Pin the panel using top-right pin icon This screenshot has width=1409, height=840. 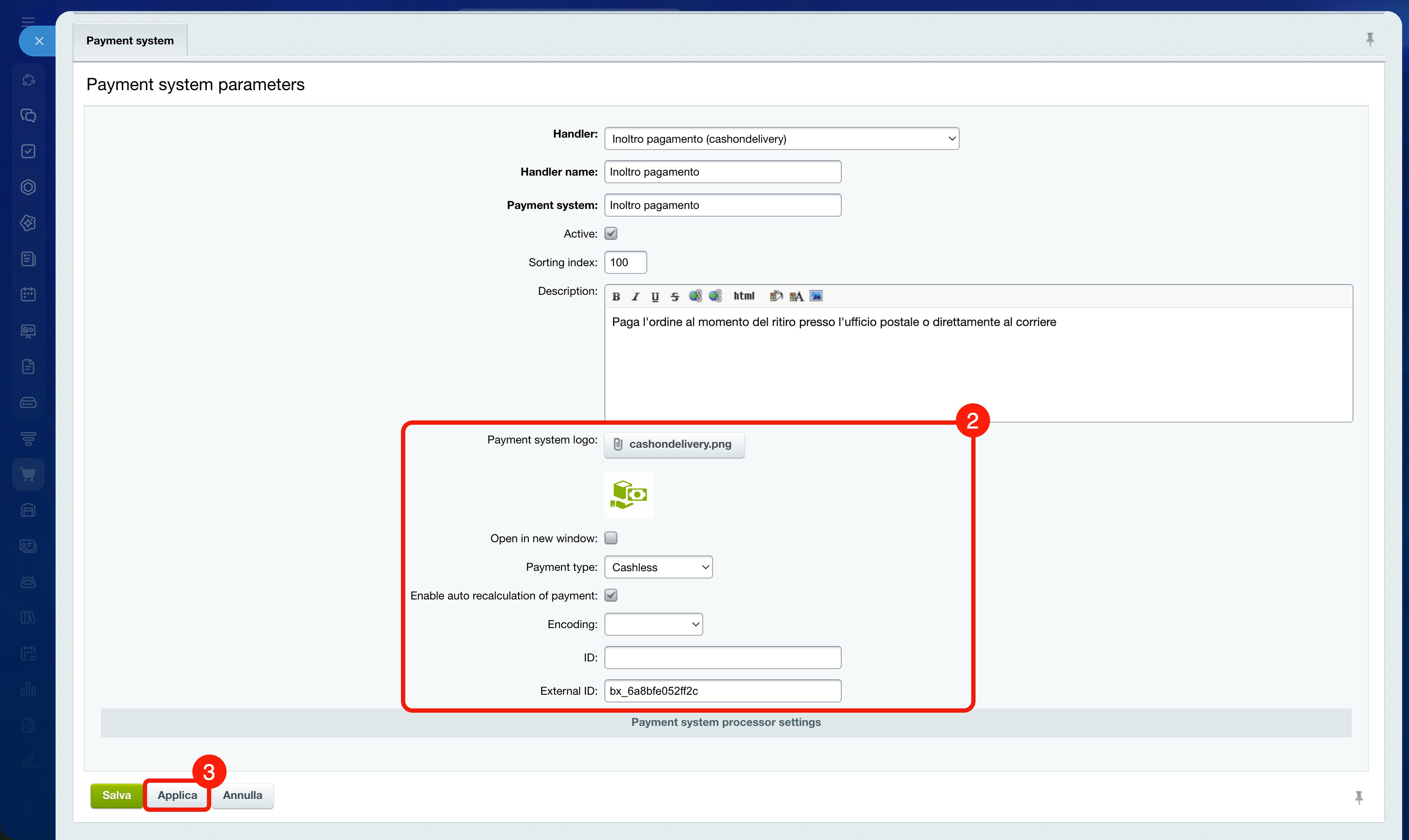coord(1369,39)
